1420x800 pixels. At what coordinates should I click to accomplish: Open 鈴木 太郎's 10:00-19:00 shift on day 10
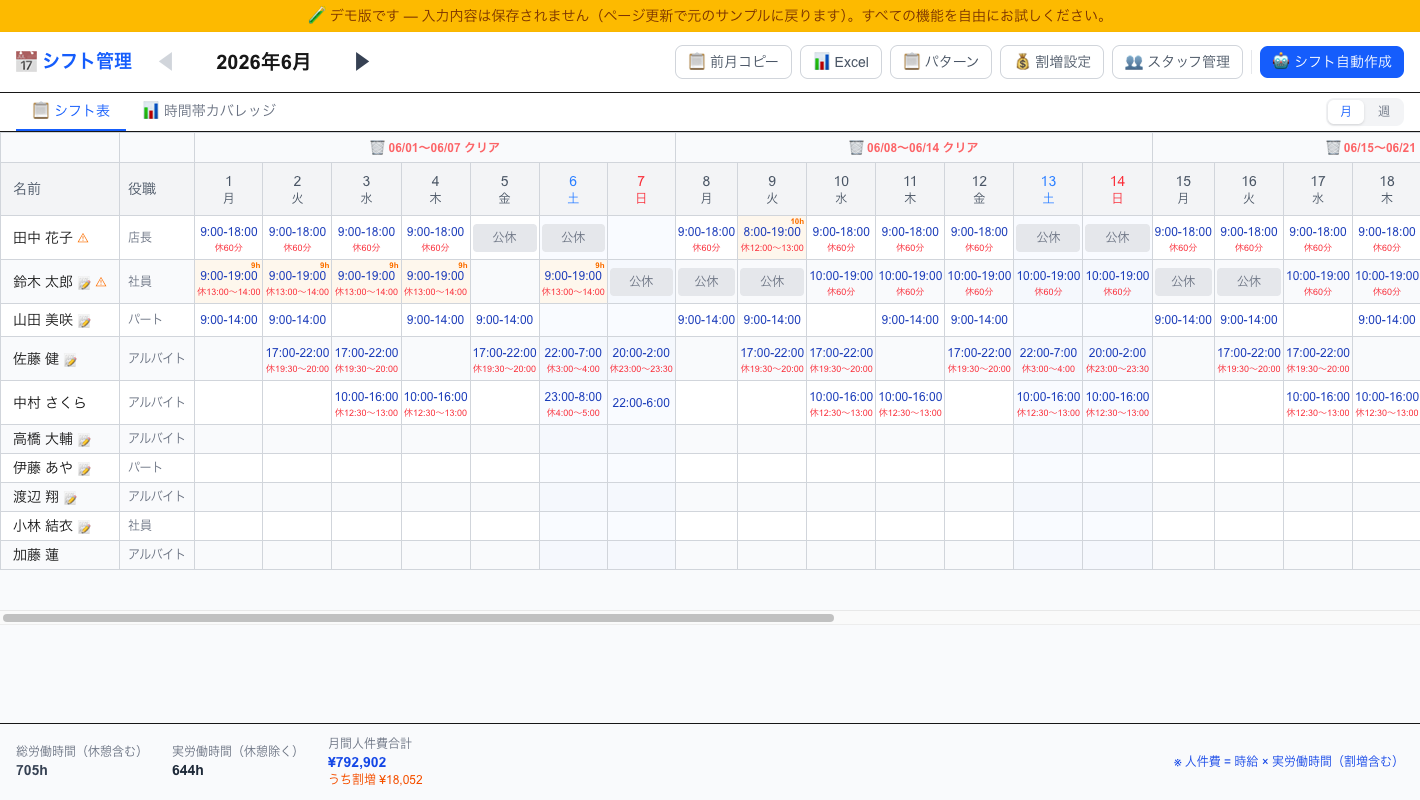tap(841, 282)
